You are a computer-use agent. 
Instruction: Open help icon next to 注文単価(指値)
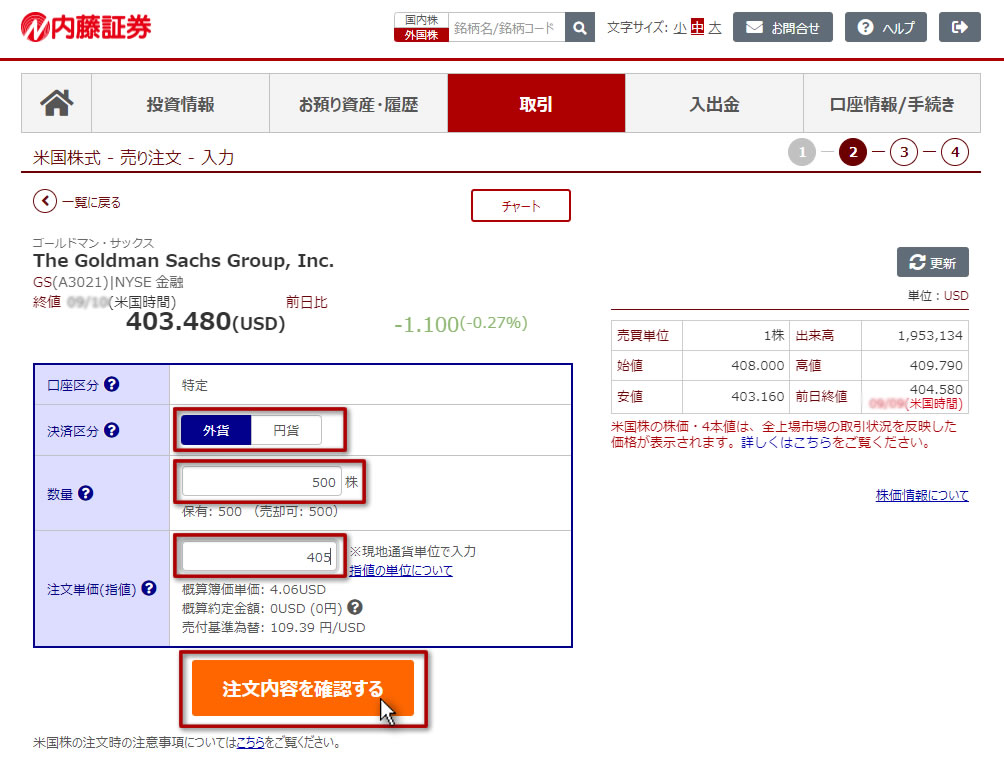pos(149,588)
